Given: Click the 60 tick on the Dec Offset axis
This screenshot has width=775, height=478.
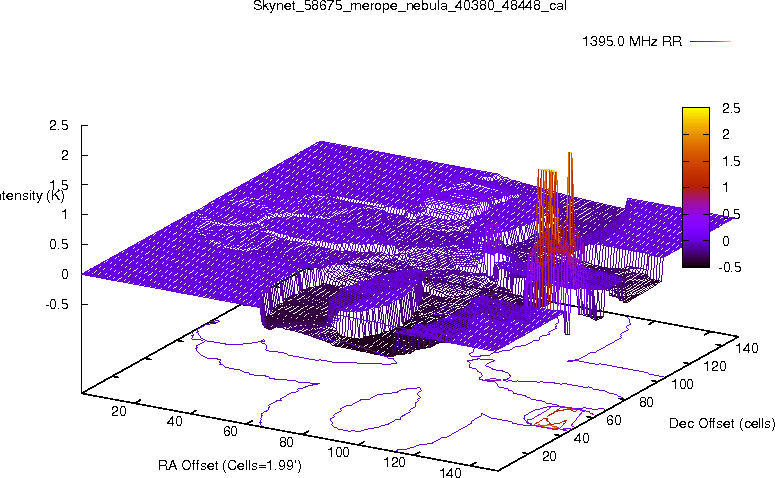Looking at the screenshot, I should (x=613, y=420).
